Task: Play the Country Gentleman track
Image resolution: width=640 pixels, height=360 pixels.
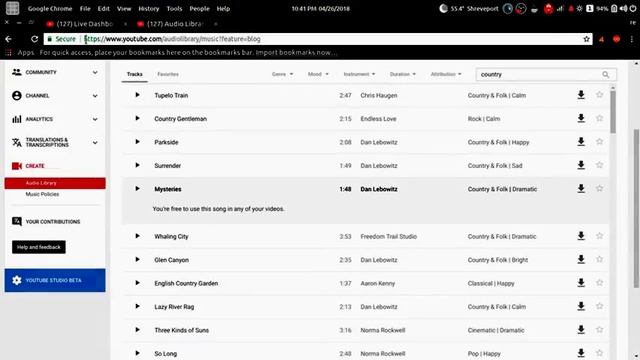Action: pos(138,118)
